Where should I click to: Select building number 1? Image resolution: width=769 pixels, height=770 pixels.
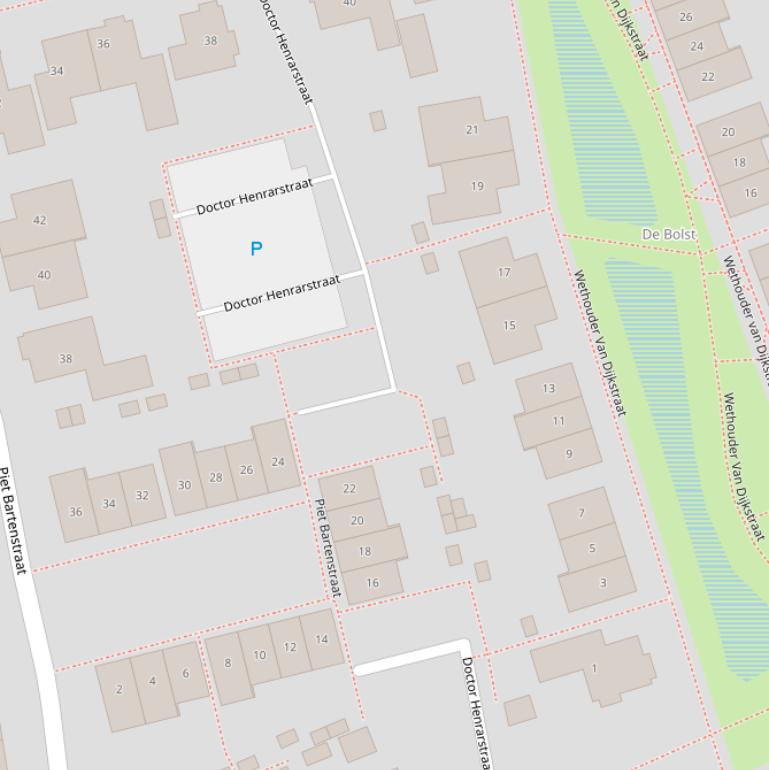click(594, 668)
